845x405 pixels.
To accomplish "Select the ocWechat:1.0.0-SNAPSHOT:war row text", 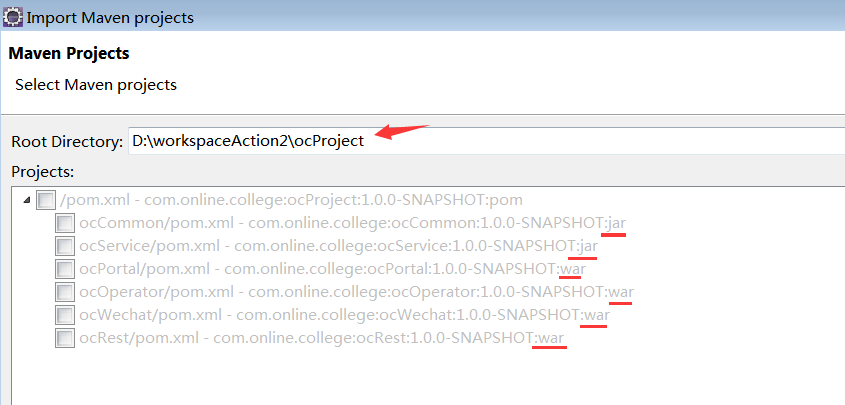I will [344, 316].
